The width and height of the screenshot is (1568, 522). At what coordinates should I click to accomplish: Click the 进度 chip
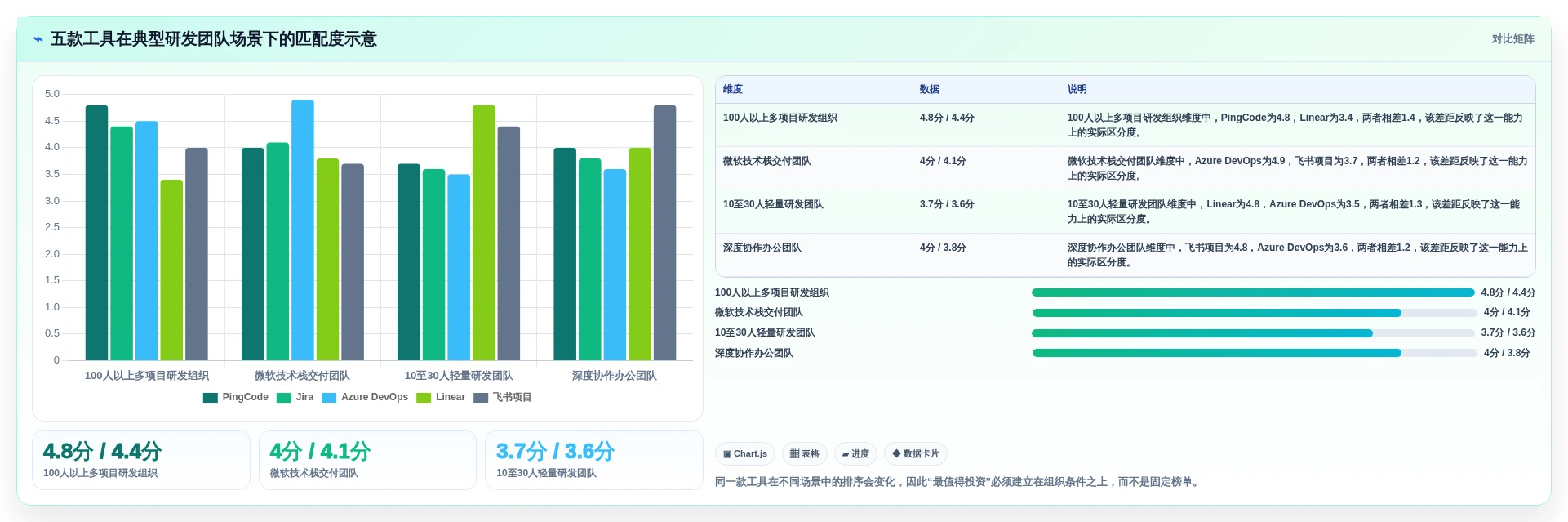(x=855, y=454)
